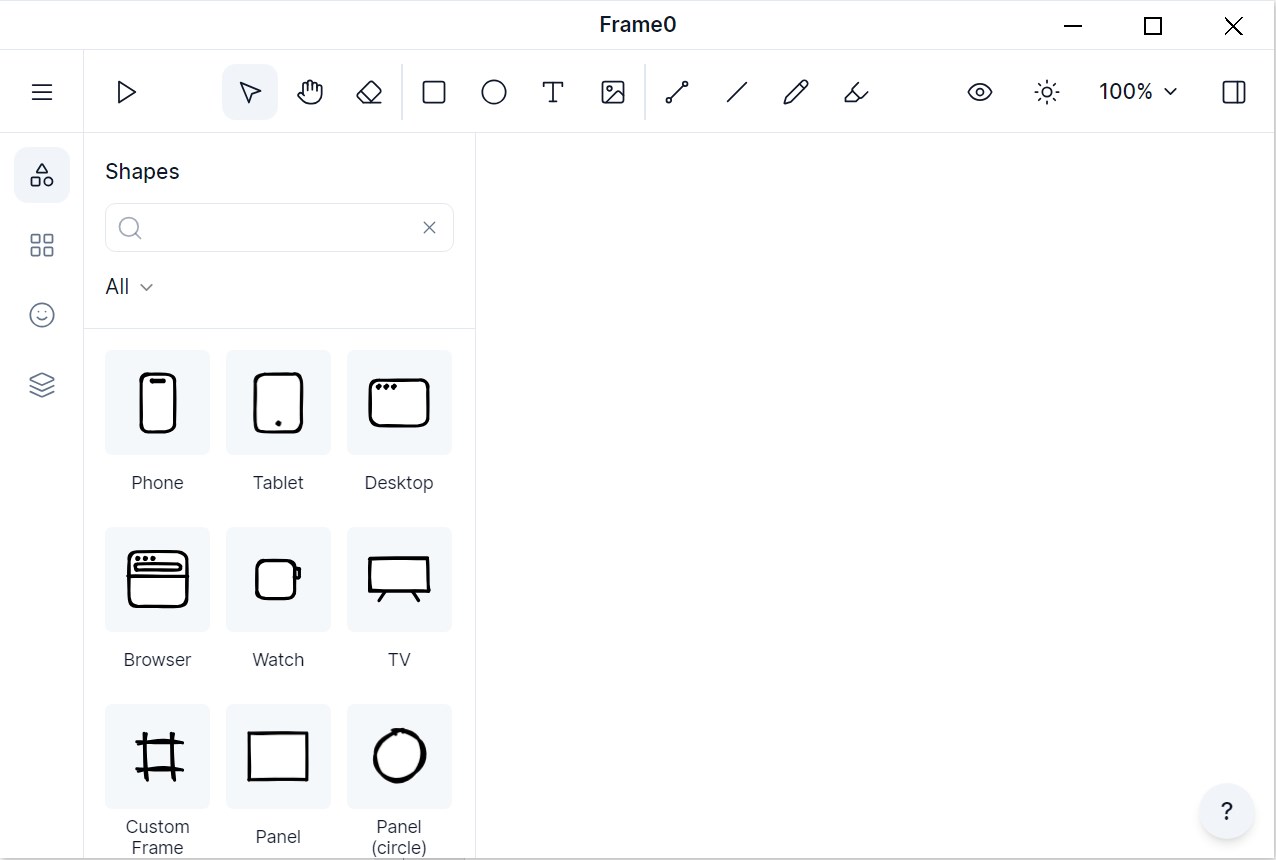Toggle light/dark theme sun icon
This screenshot has width=1276, height=860.
tap(1047, 92)
